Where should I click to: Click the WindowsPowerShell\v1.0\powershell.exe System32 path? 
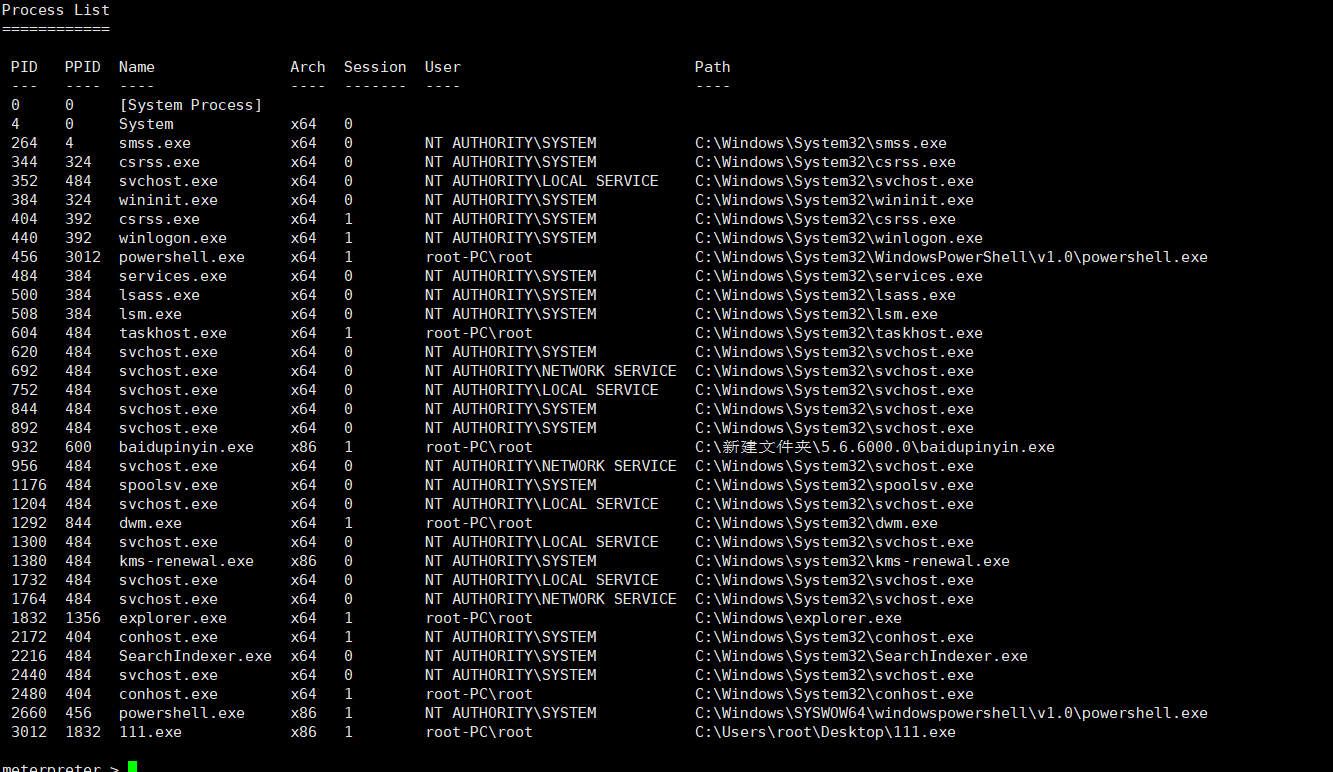[x=951, y=257]
